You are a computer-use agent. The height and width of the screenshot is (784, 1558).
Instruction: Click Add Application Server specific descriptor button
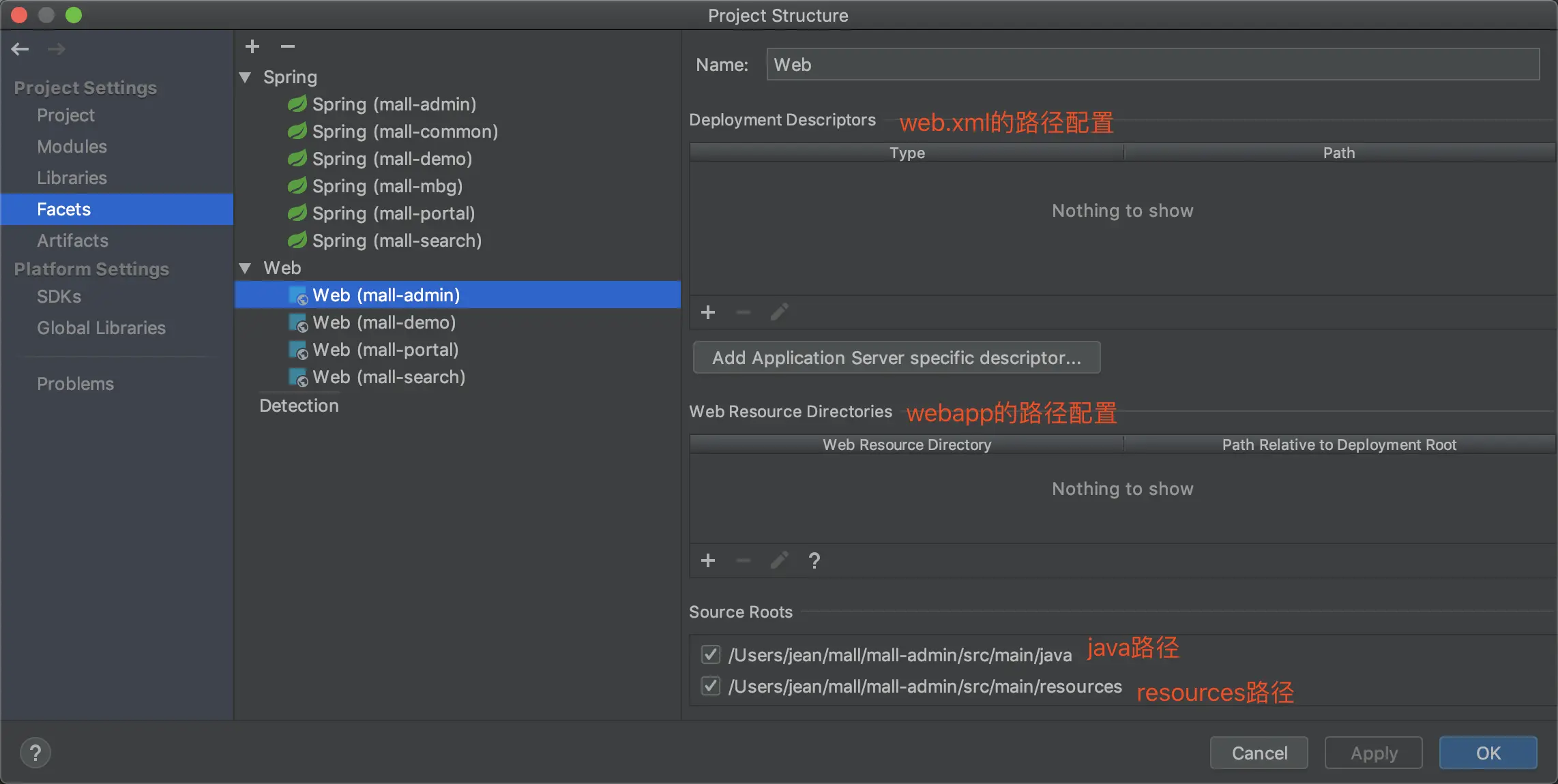tap(896, 357)
